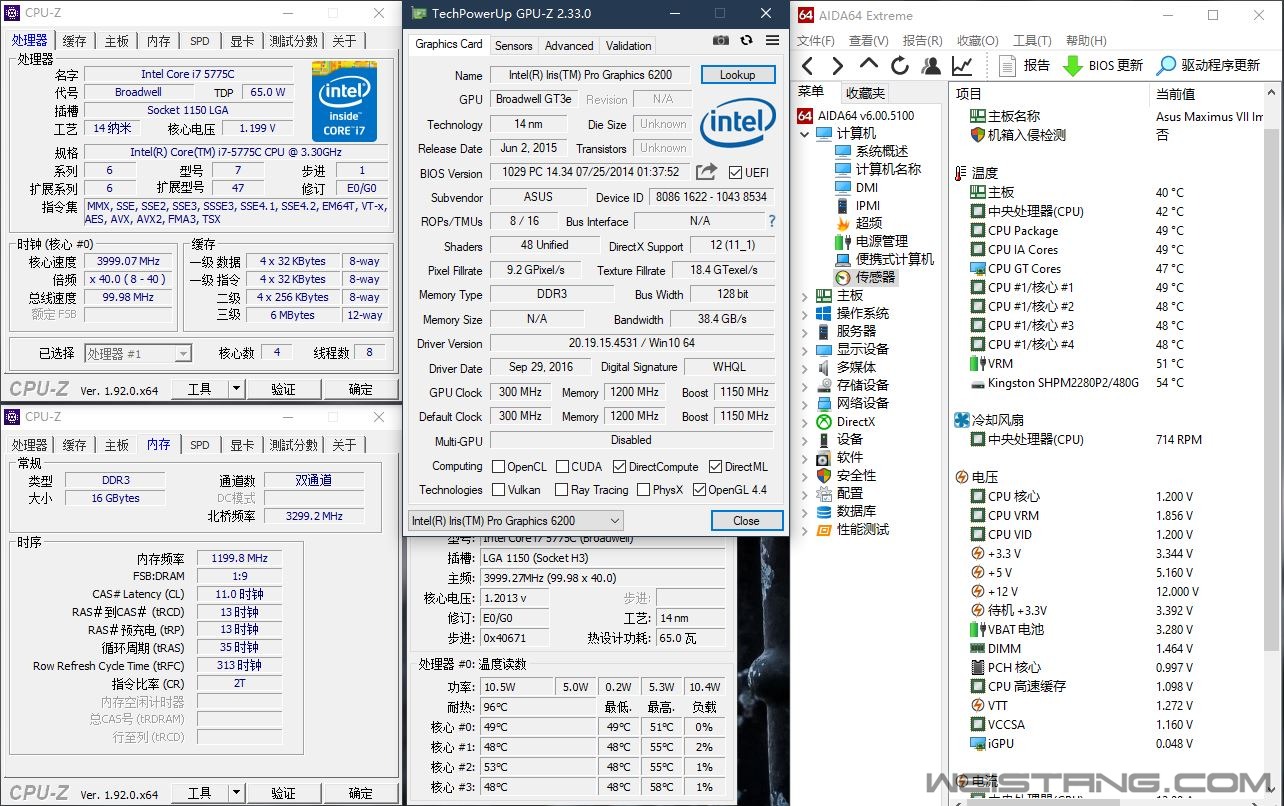This screenshot has height=806, width=1284.
Task: Toggle the PhysX checkbox
Action: point(642,490)
